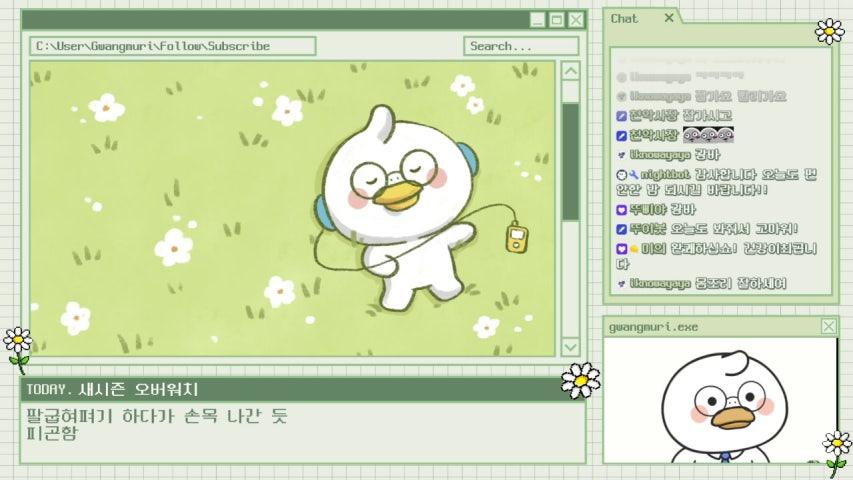
Task: Click the 오늘도 봐줘서 고마워! chat message
Action: [734, 229]
